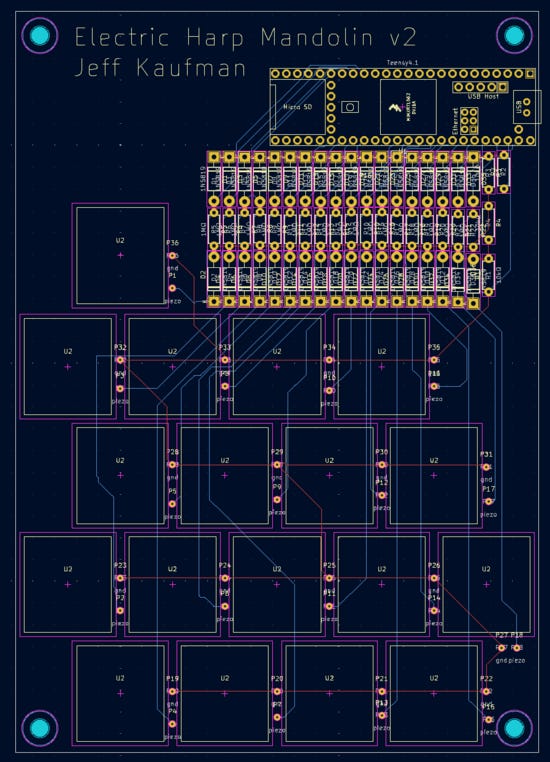Select the "P26" pad label
The height and width of the screenshot is (762, 550).
tap(434, 565)
